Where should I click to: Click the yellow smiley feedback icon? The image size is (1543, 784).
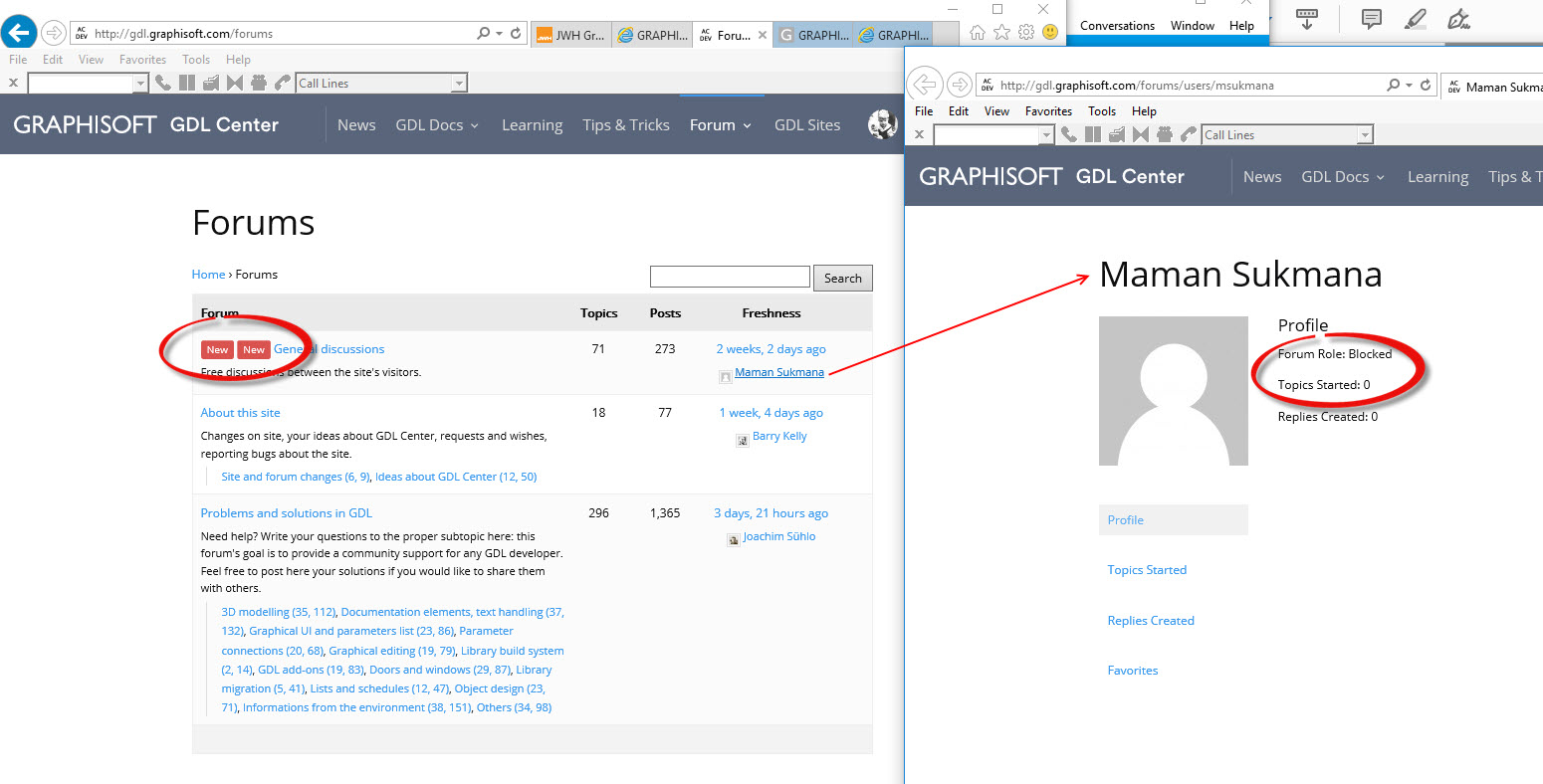tap(1049, 33)
